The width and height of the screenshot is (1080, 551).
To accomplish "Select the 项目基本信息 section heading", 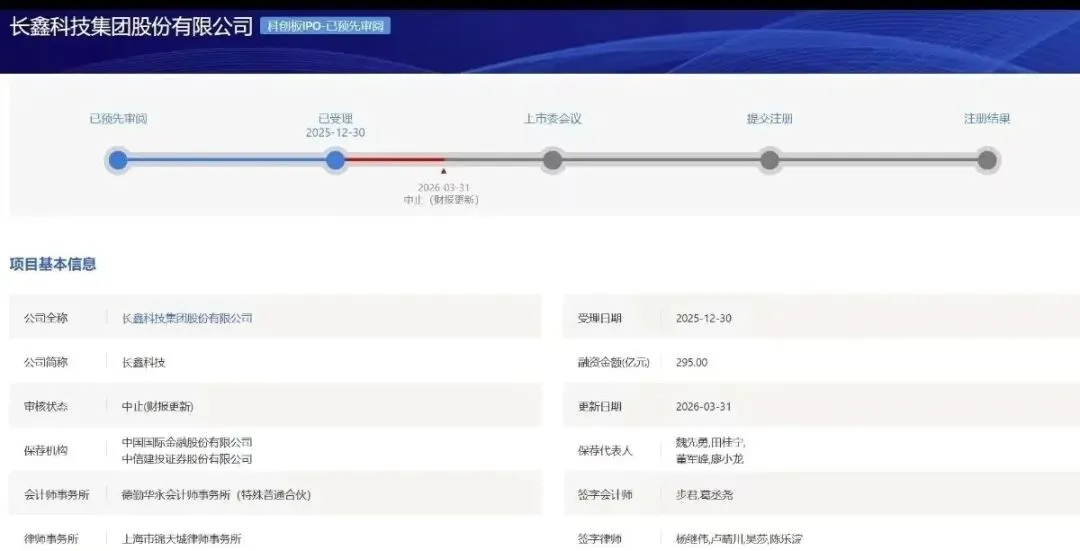I will [x=53, y=264].
